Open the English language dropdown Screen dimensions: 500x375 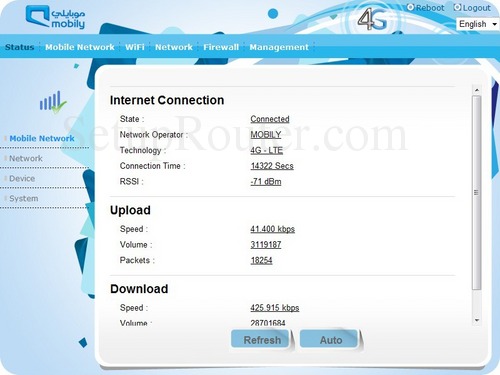tap(477, 24)
